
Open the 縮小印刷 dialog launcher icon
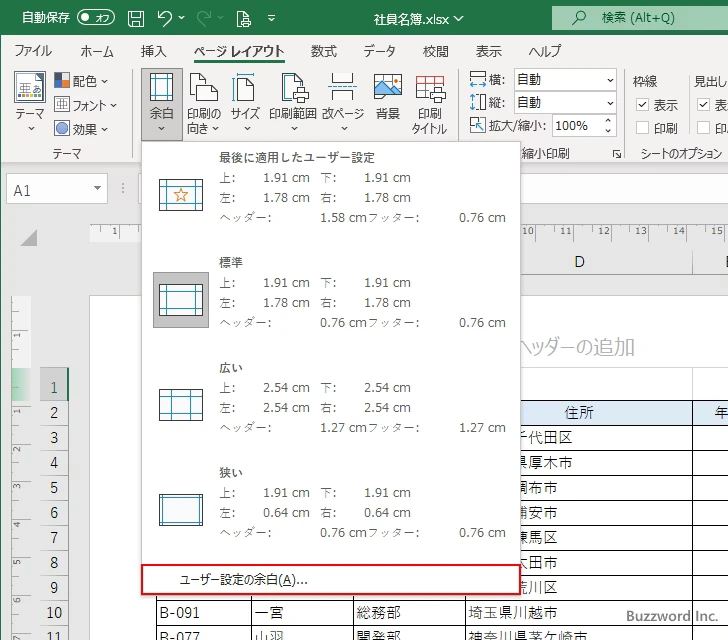coord(617,154)
